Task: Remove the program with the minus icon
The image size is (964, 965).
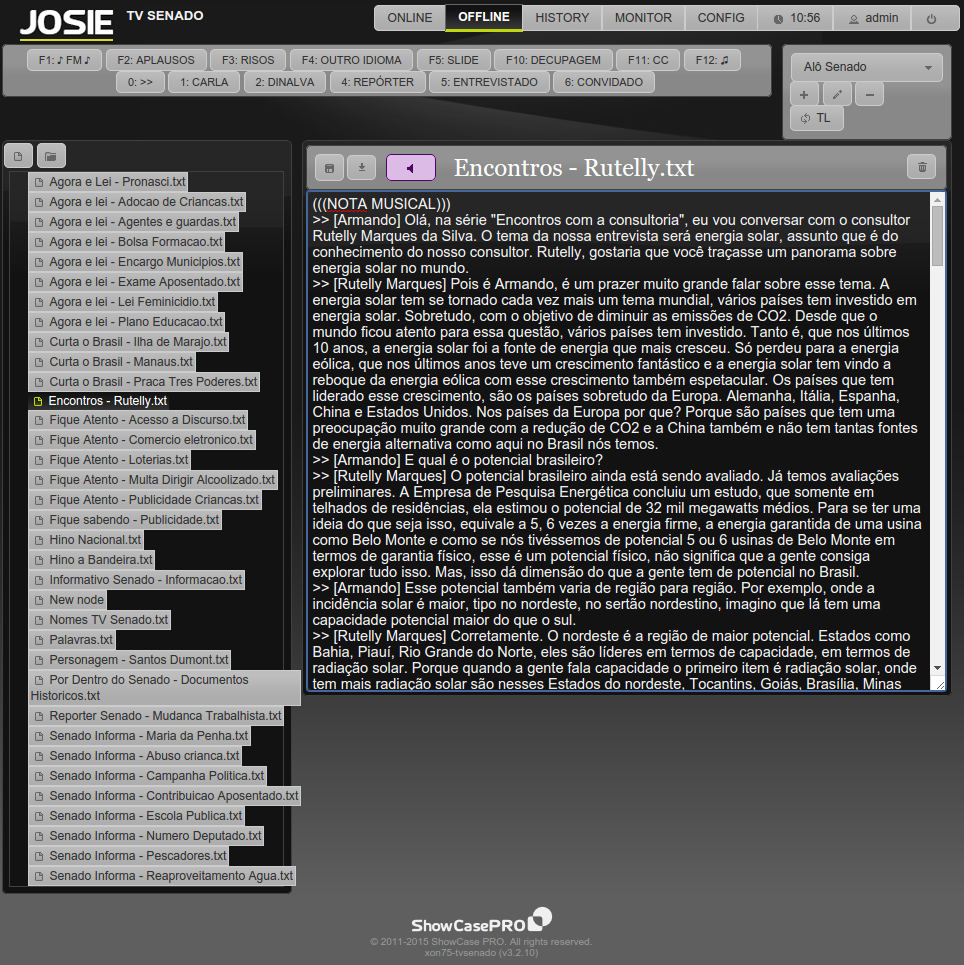Action: (869, 95)
